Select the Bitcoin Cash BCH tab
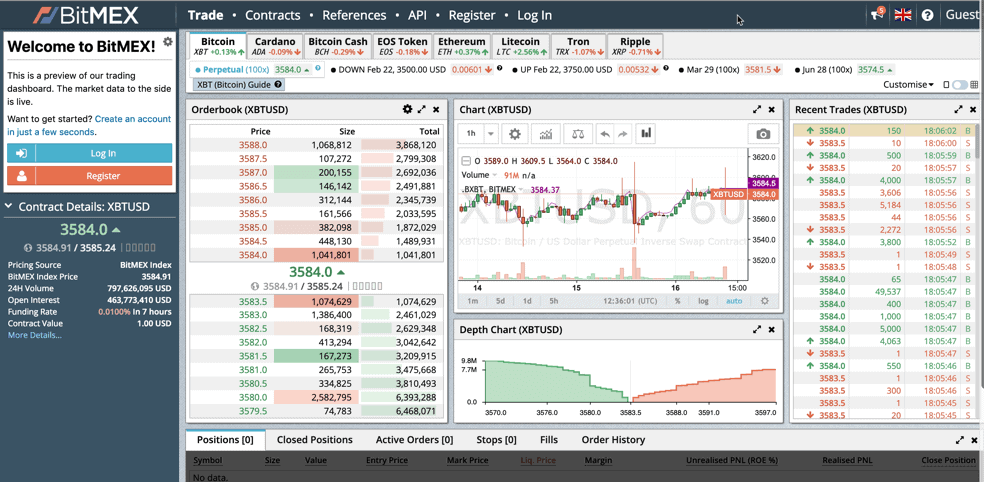Screen dimensions: 984x482 [x=338, y=46]
